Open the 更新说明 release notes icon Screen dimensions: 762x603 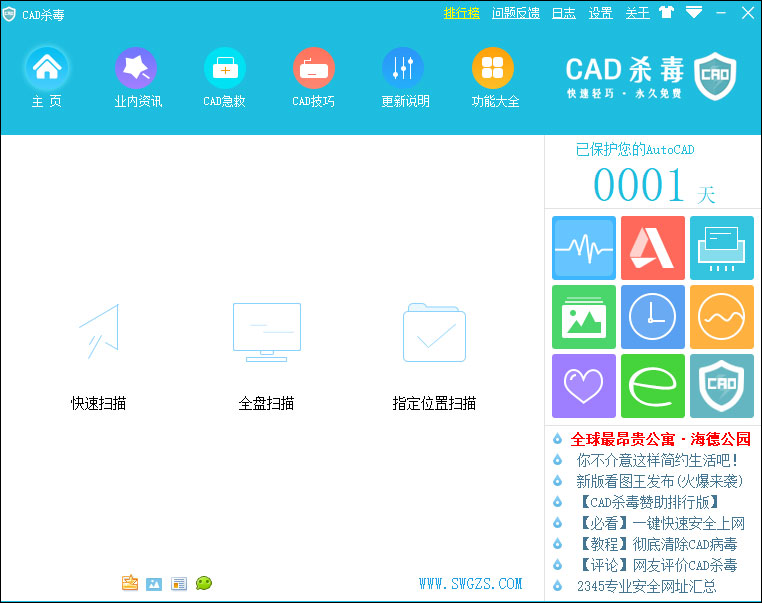click(x=403, y=68)
